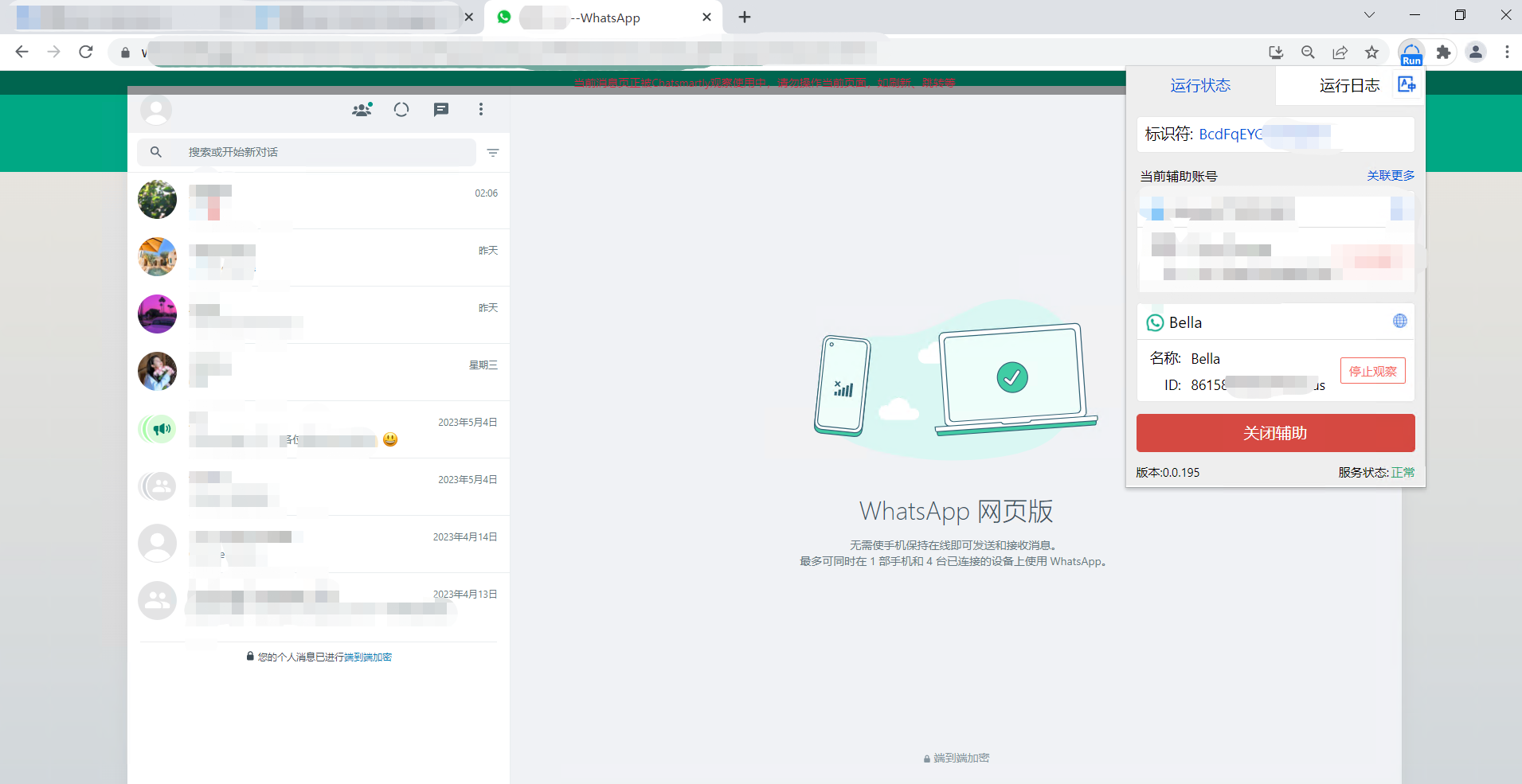
Task: Open the WhatsApp Status ring icon
Action: click(x=401, y=110)
